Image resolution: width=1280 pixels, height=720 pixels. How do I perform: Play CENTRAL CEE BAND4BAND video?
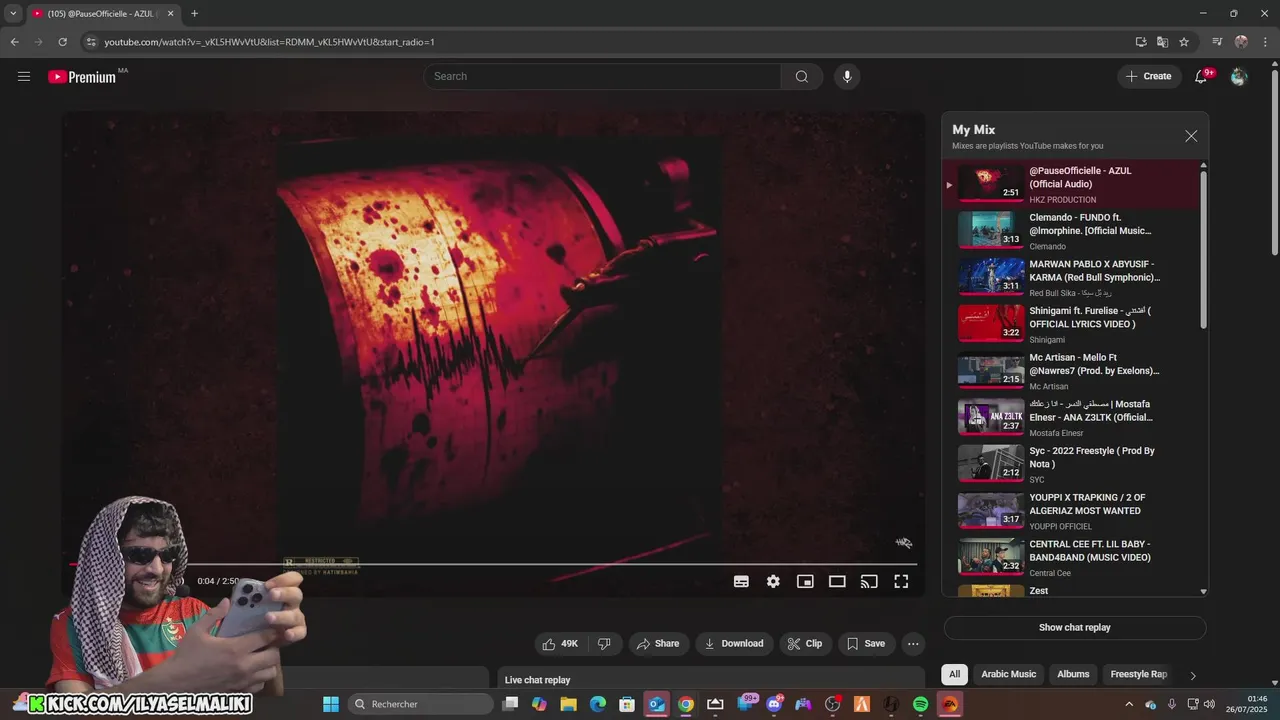tap(1070, 558)
